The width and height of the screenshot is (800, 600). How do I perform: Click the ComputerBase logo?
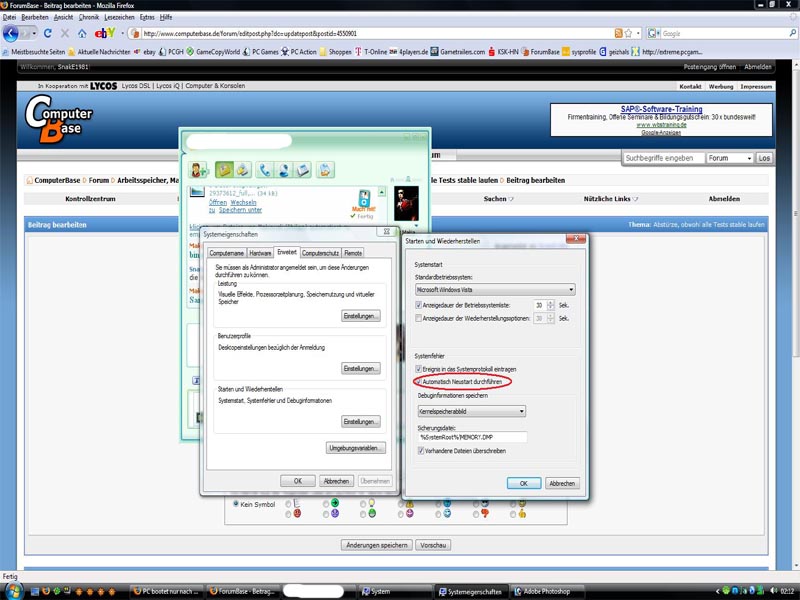pos(59,119)
